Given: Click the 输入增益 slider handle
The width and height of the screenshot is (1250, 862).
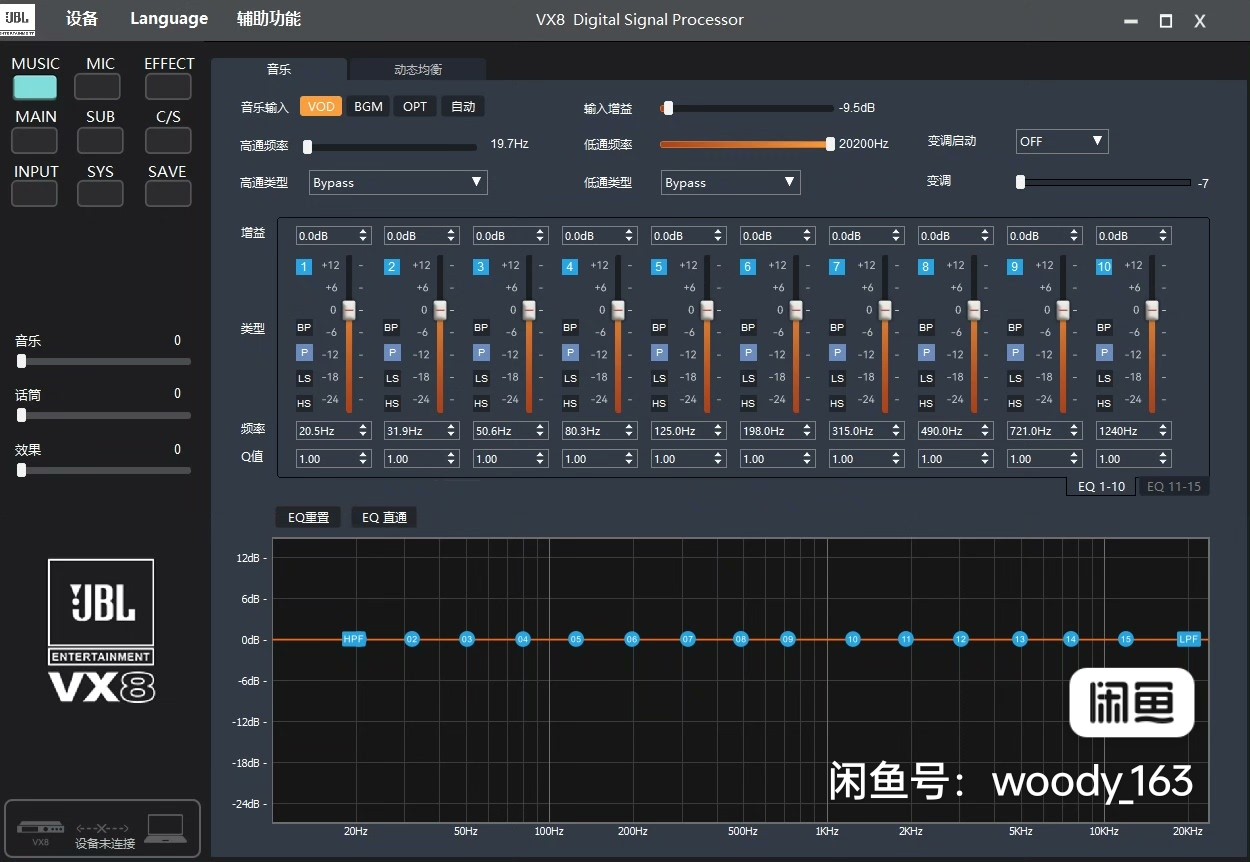Looking at the screenshot, I should point(668,108).
